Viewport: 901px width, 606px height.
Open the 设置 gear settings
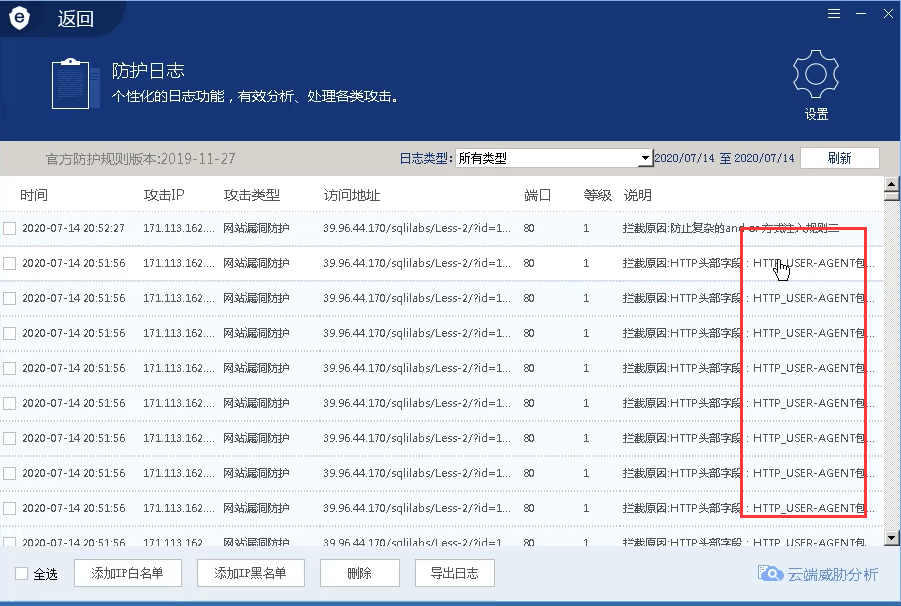click(x=816, y=85)
